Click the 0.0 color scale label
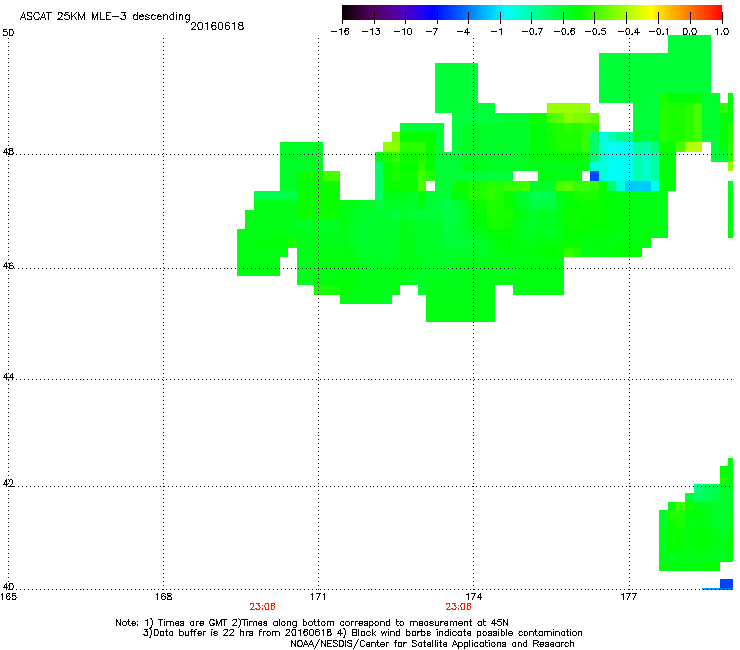The width and height of the screenshot is (740, 650). (690, 32)
